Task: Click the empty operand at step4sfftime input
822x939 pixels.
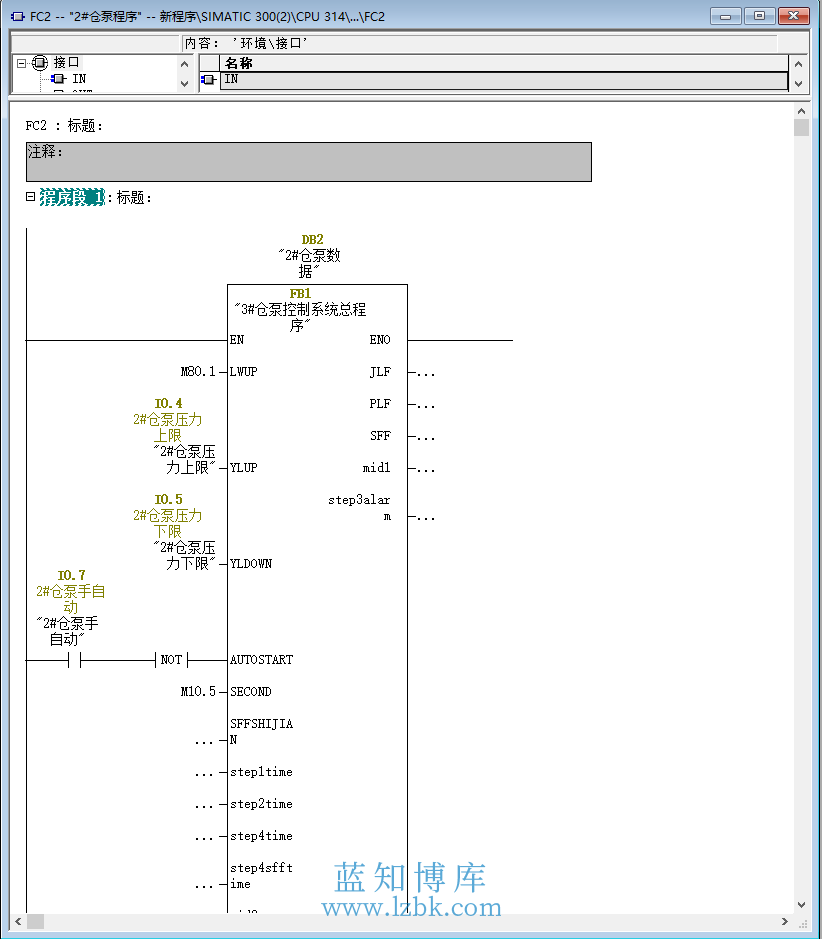Action: coord(204,886)
